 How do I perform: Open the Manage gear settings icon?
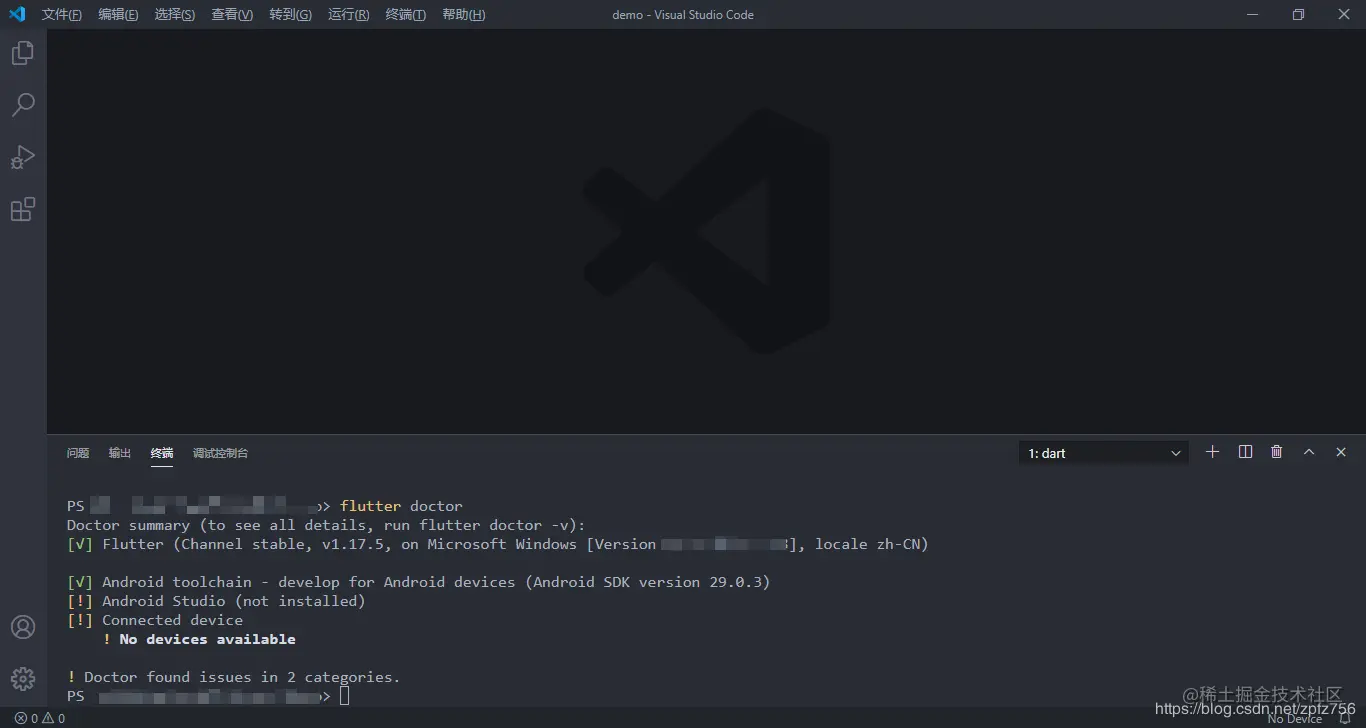click(23, 679)
